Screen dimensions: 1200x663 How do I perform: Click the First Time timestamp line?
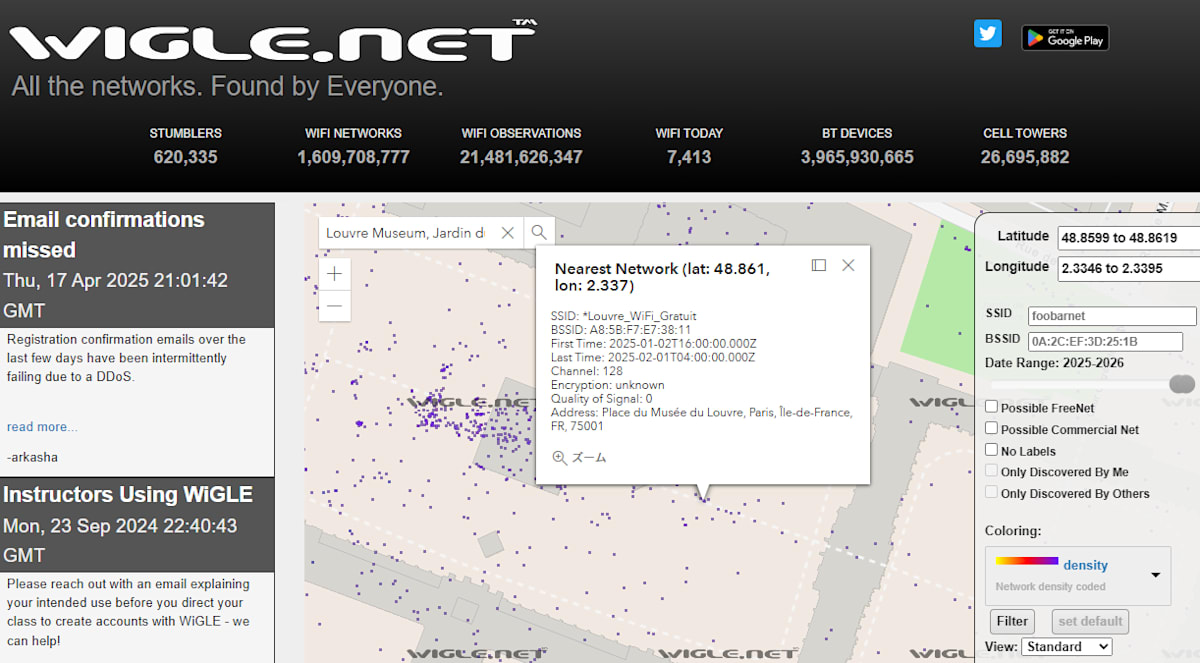654,344
